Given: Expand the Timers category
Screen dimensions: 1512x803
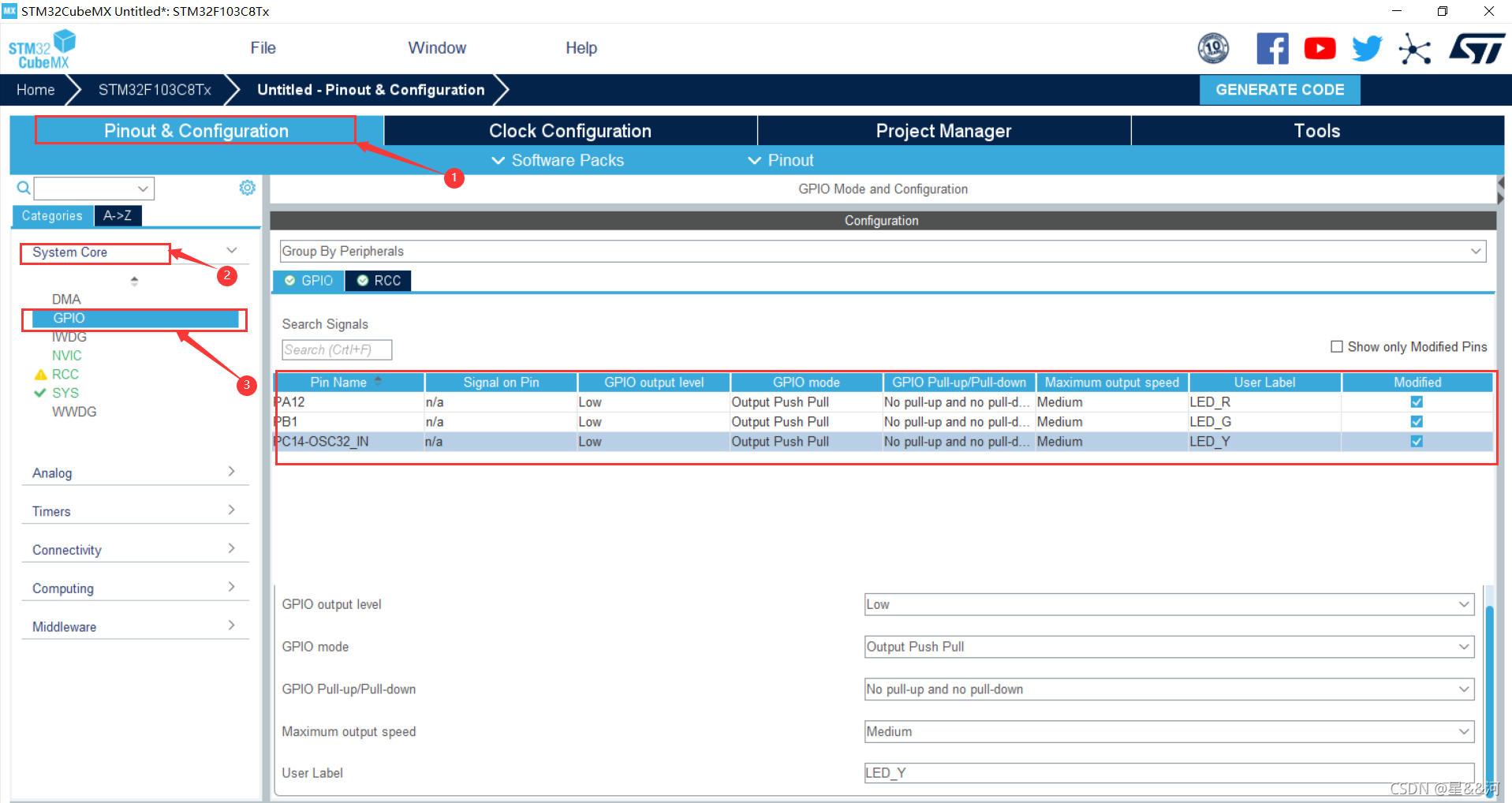Looking at the screenshot, I should click(135, 511).
